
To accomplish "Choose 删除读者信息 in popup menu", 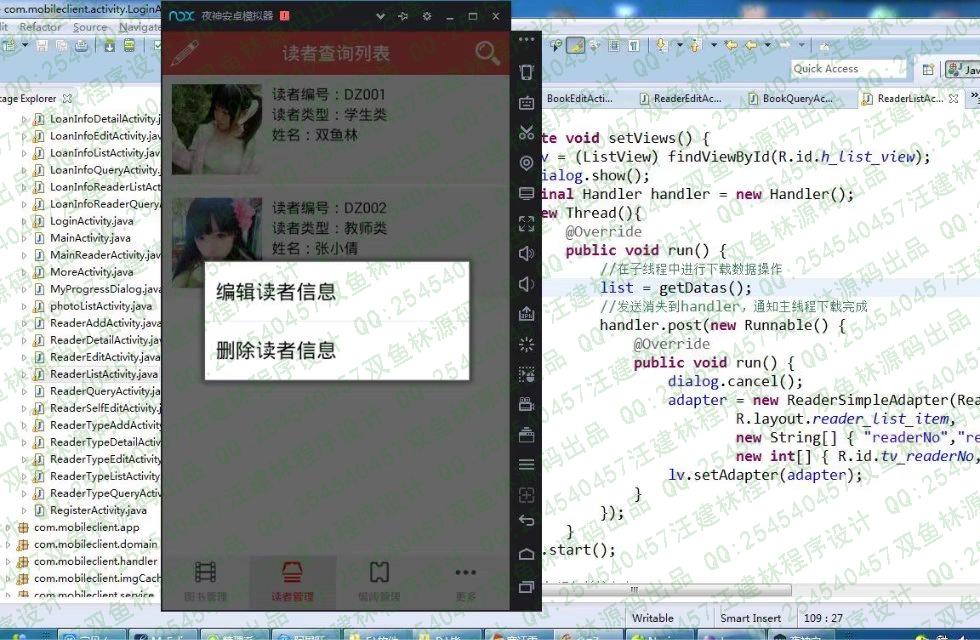I will pyautogui.click(x=337, y=351).
